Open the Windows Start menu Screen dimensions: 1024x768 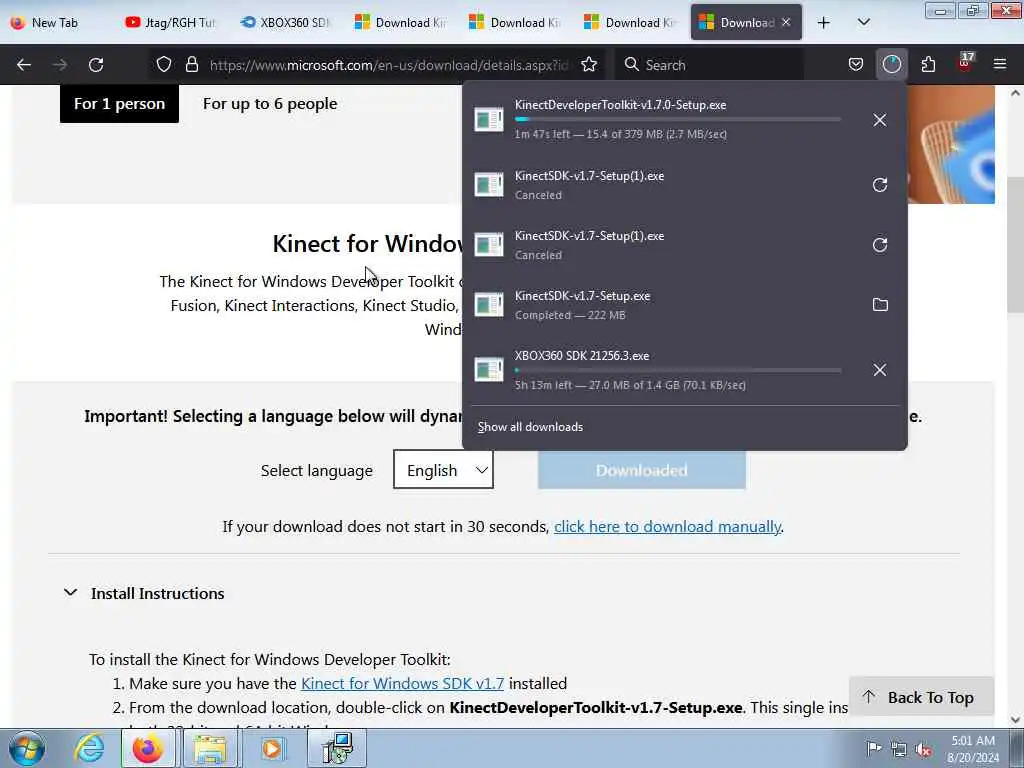click(27, 748)
